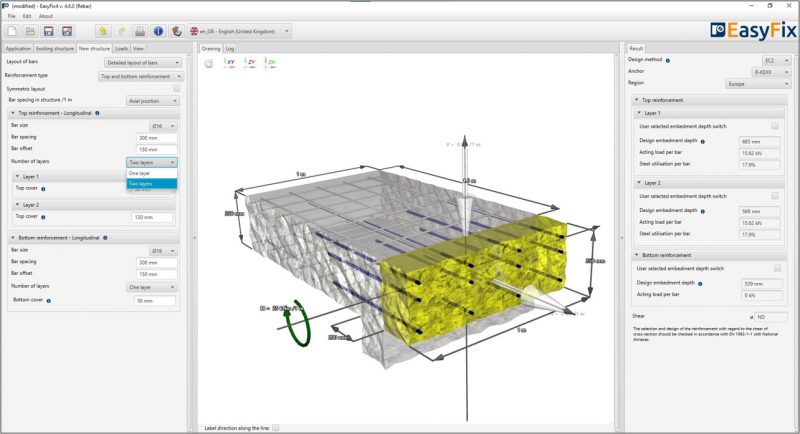Open a project with the folder icon
The height and width of the screenshot is (434, 800).
pyautogui.click(x=31, y=32)
